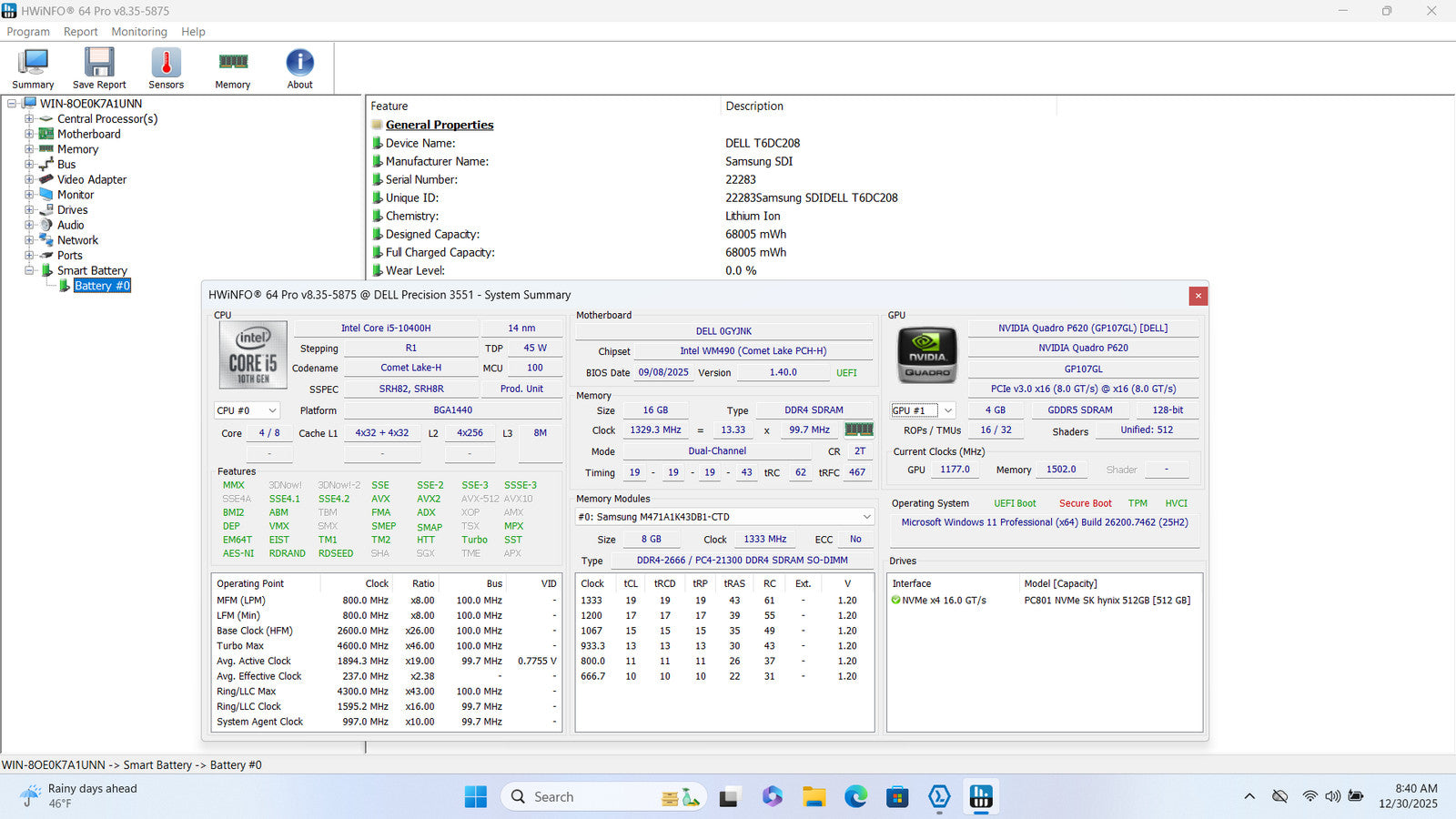Screen dimensions: 1456x819
Task: Open the Report menu
Action: point(80,32)
